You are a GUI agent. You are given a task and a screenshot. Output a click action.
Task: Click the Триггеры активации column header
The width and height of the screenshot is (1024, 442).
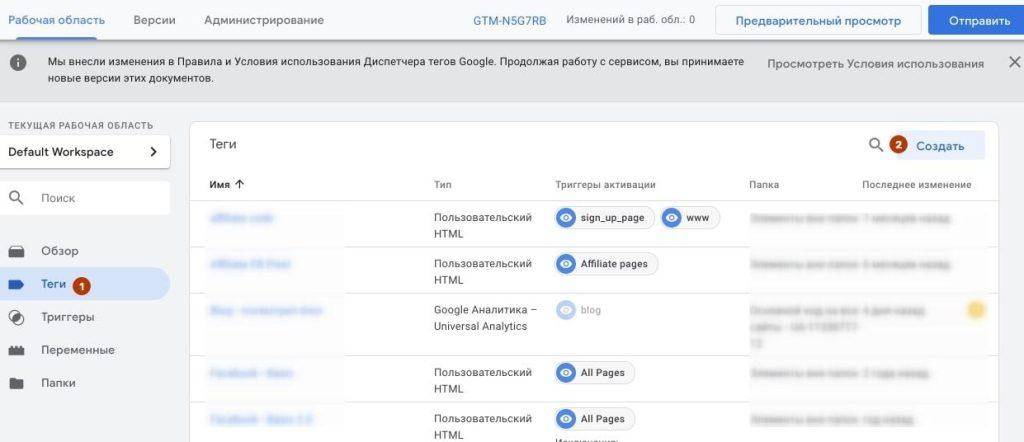(x=605, y=185)
